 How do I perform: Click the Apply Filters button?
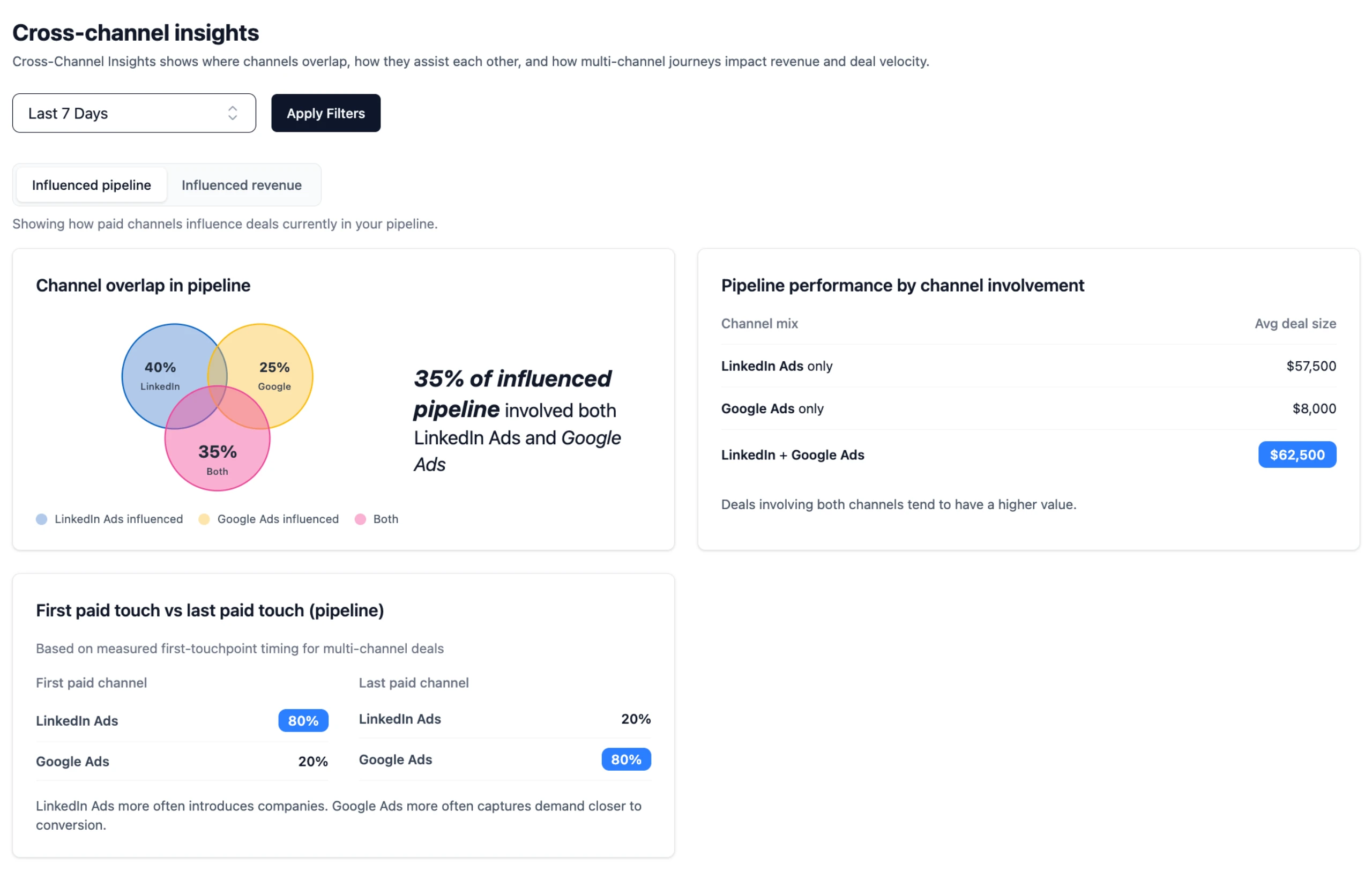326,113
